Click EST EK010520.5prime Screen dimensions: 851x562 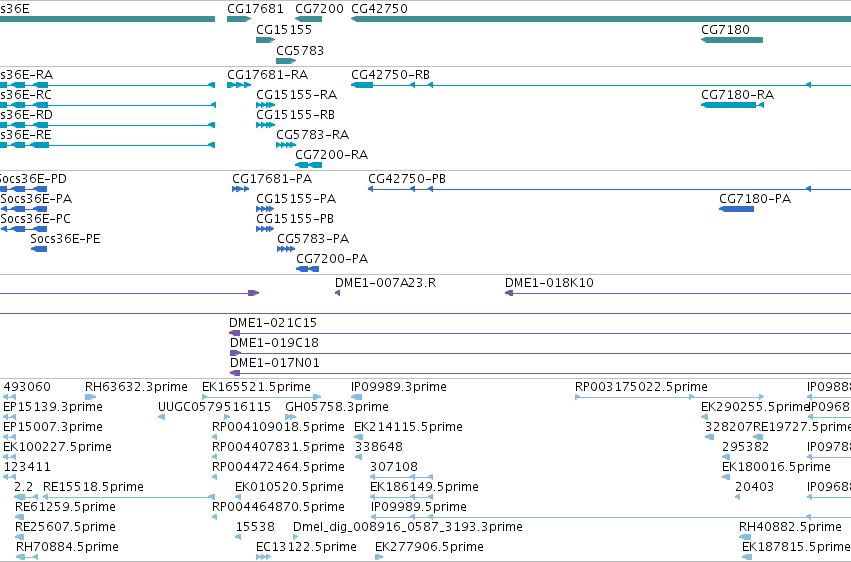pos(289,488)
